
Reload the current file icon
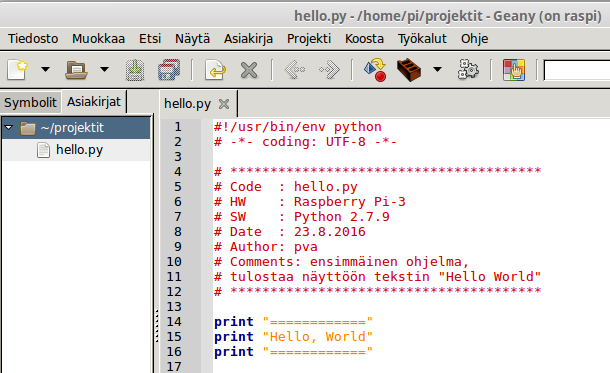click(215, 70)
